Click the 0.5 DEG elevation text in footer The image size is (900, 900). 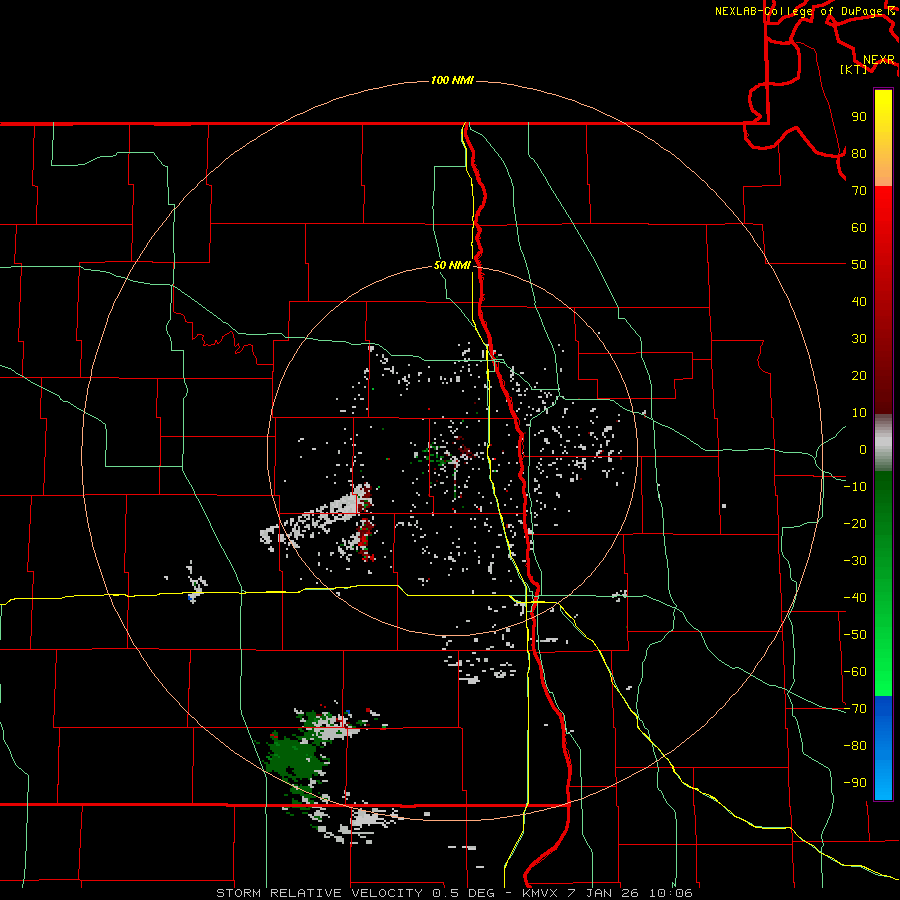[463, 893]
